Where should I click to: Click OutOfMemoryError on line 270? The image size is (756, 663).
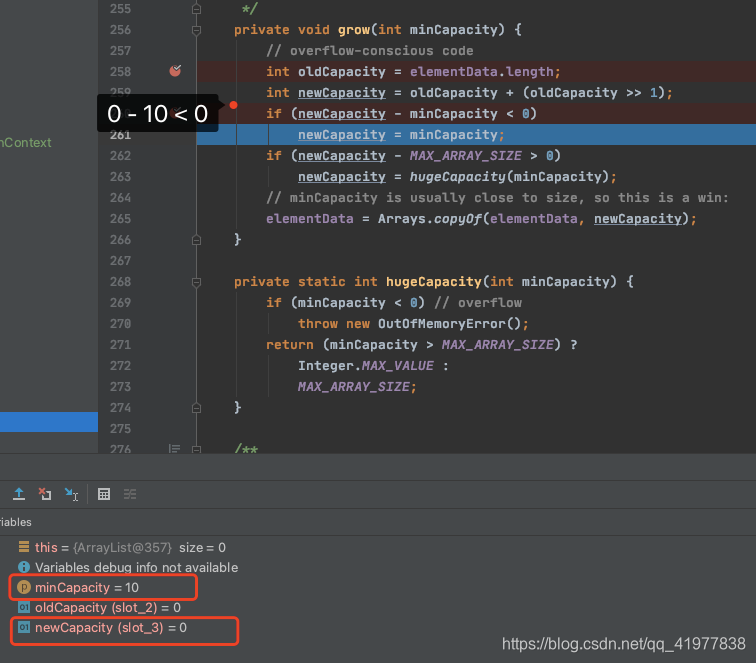point(442,324)
